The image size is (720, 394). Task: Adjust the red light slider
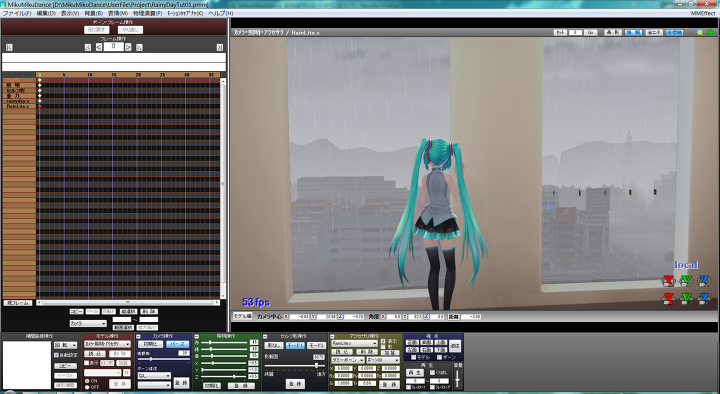(x=224, y=343)
